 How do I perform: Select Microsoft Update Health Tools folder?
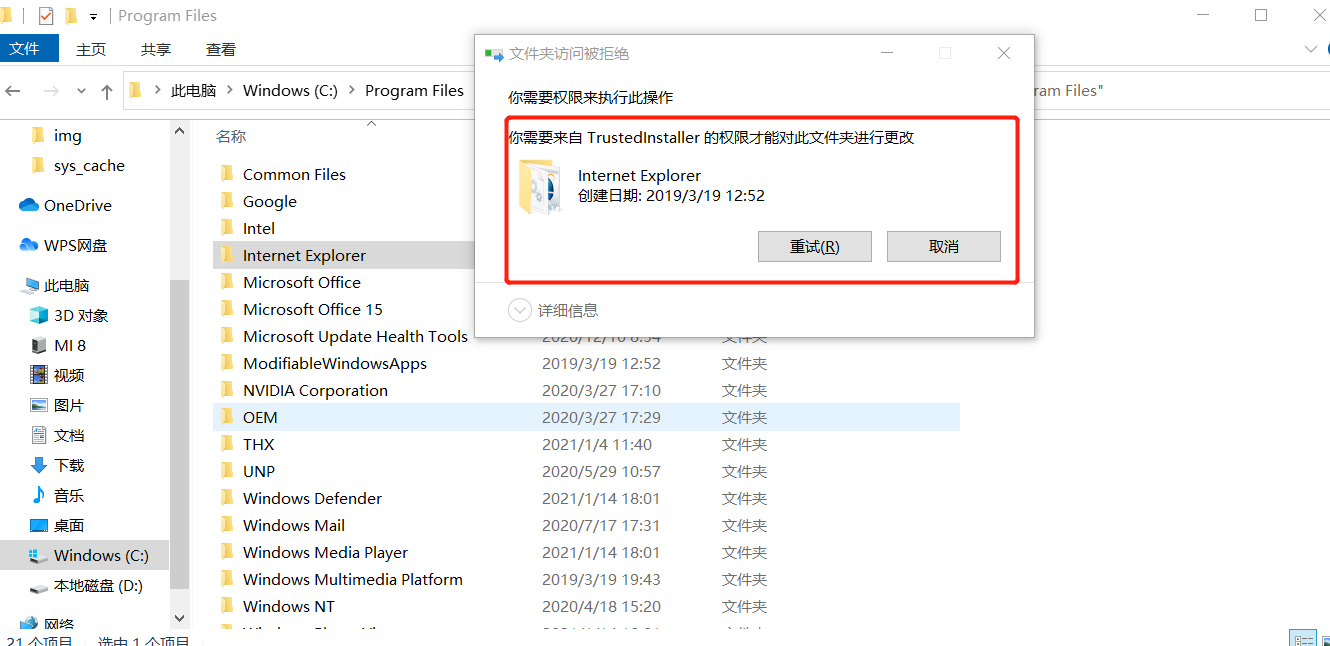[x=355, y=336]
